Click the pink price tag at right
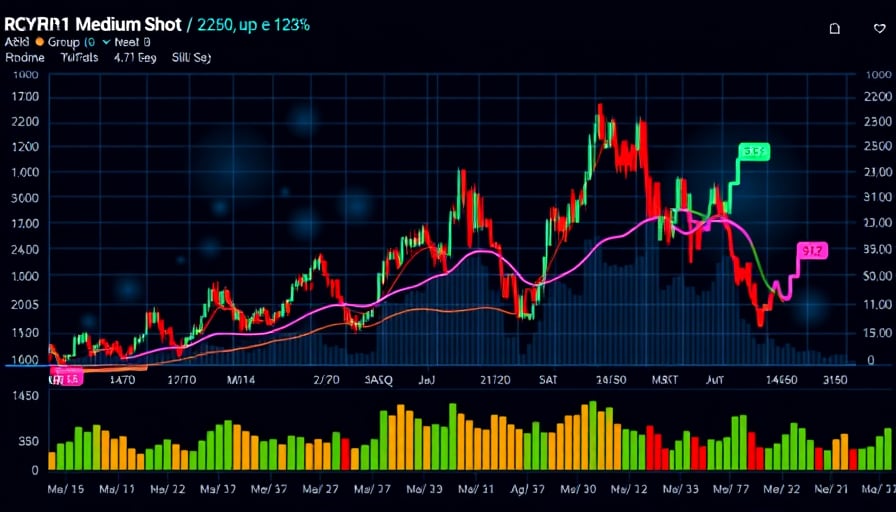This screenshot has width=896, height=512. (x=813, y=250)
